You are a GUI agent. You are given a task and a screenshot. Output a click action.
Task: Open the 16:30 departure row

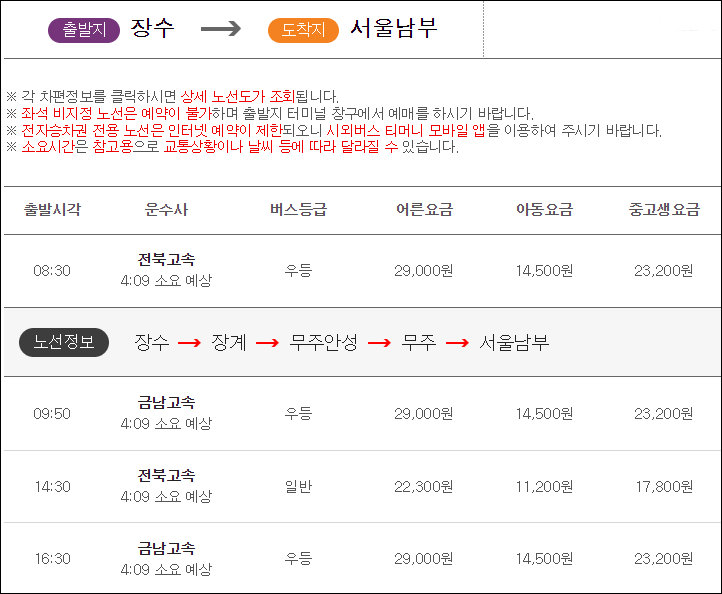tap(361, 559)
